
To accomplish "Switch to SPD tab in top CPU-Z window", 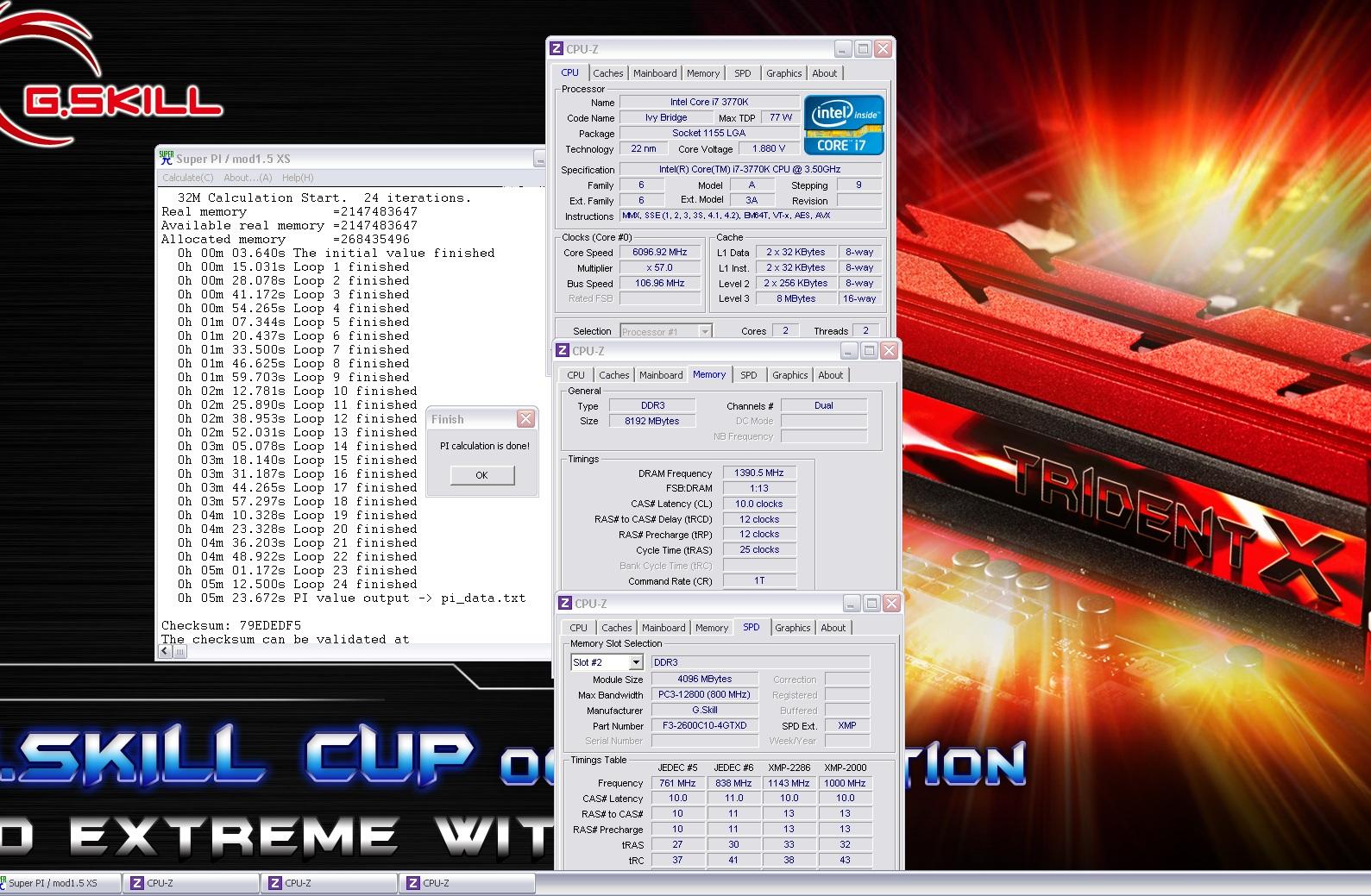I will pos(743,73).
